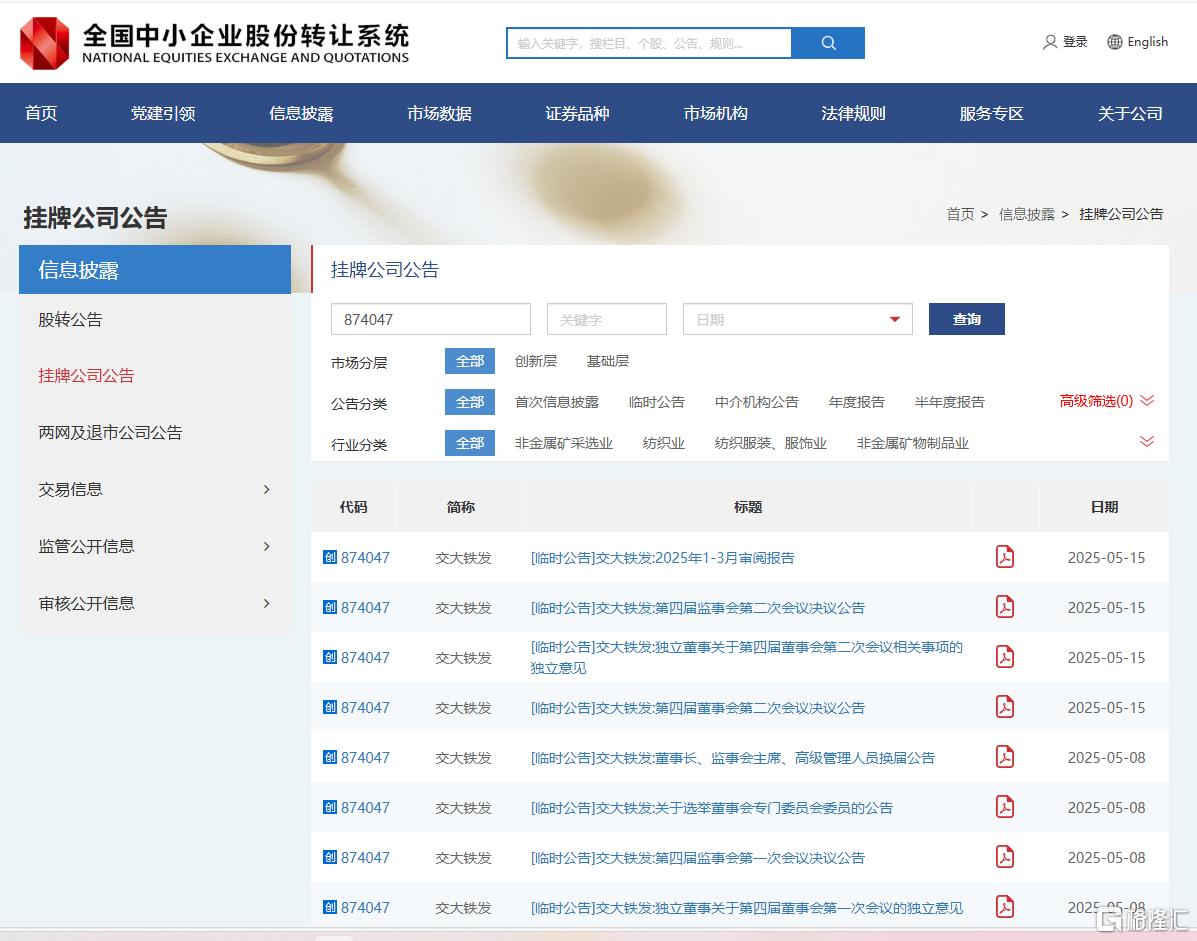Open 挂牌公司公告 in sidebar
The height and width of the screenshot is (941, 1197).
(x=86, y=375)
